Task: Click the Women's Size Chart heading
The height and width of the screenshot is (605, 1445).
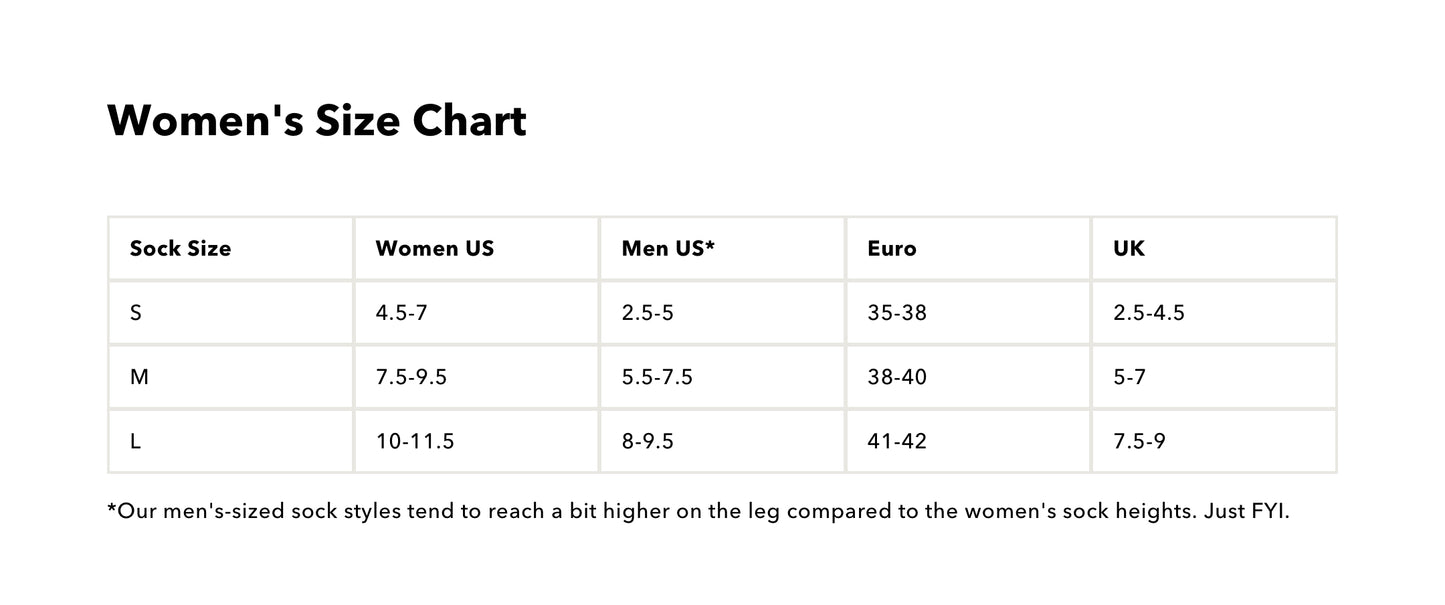Action: (316, 122)
